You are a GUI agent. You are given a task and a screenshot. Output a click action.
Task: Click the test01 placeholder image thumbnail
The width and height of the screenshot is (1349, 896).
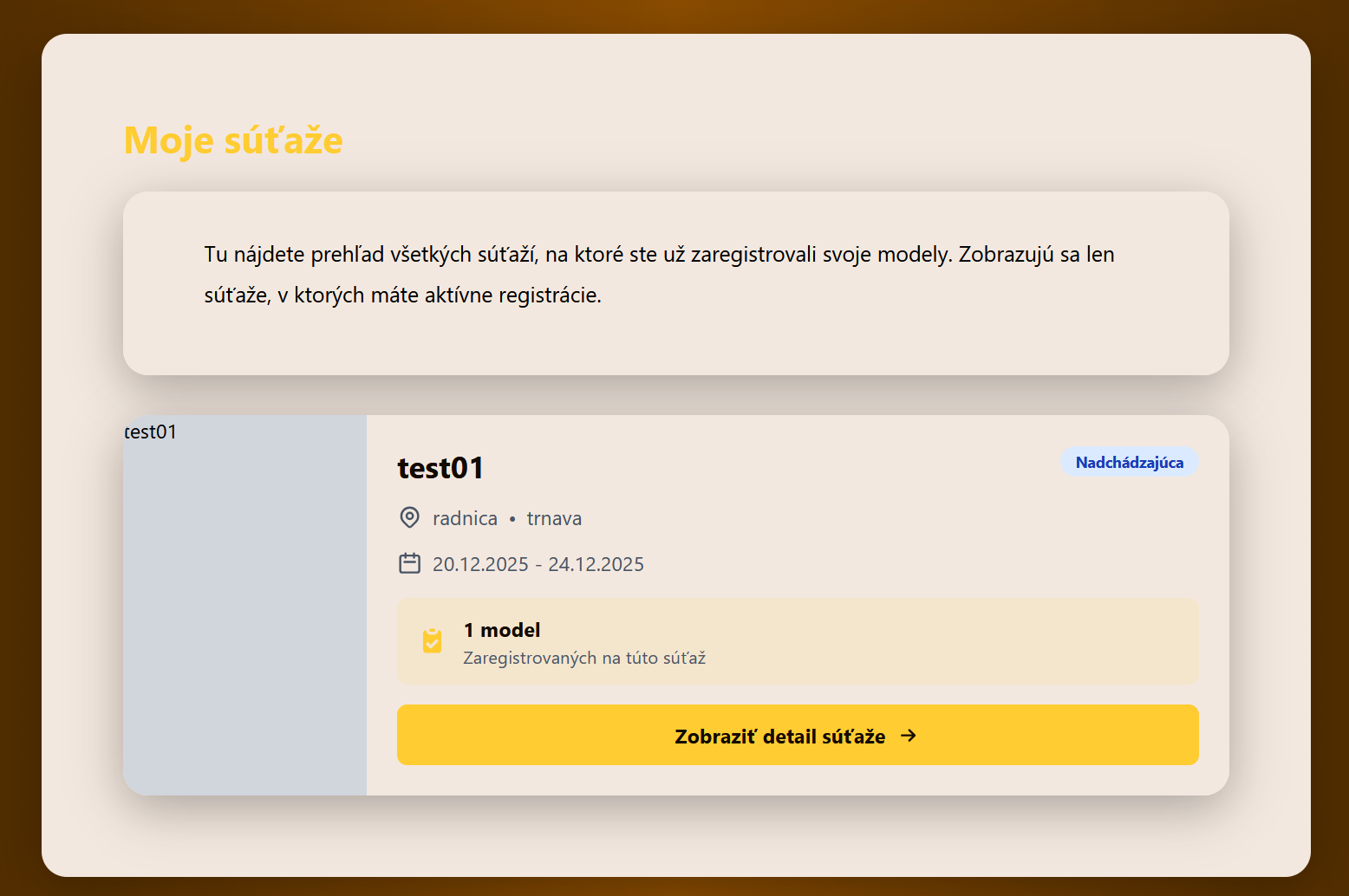point(244,605)
